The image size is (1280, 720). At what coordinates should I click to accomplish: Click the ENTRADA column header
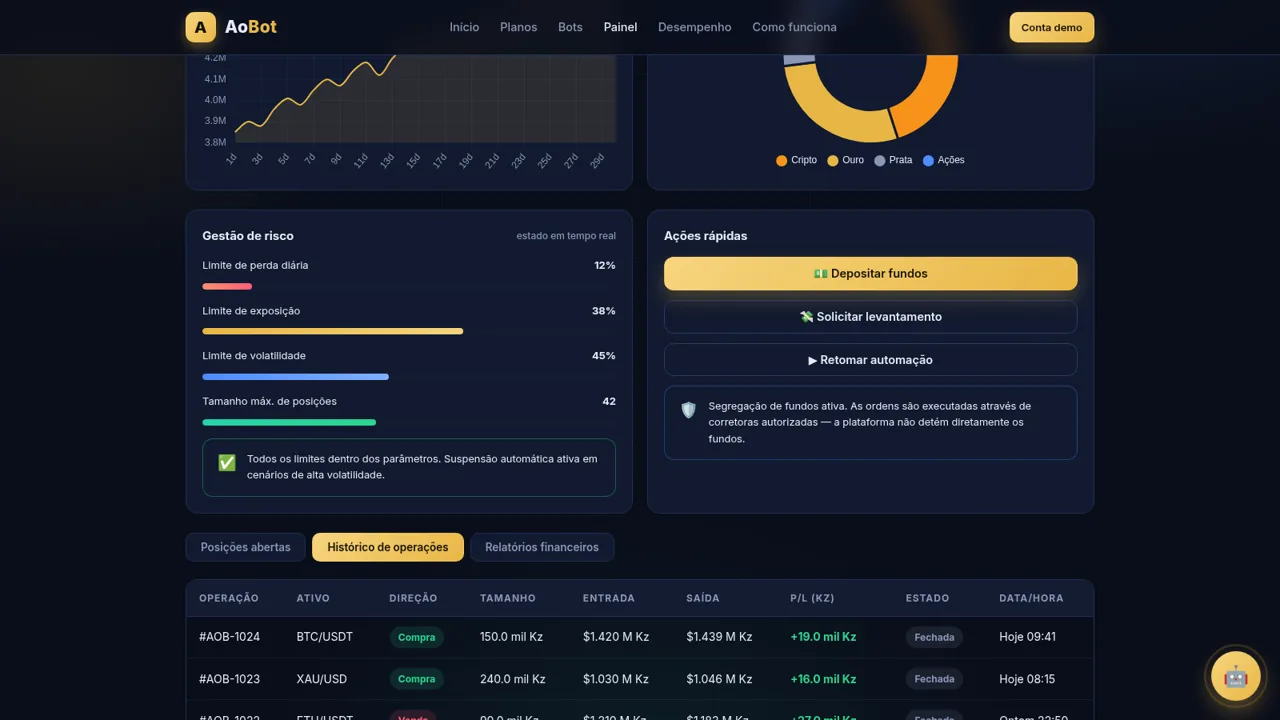[x=609, y=598]
